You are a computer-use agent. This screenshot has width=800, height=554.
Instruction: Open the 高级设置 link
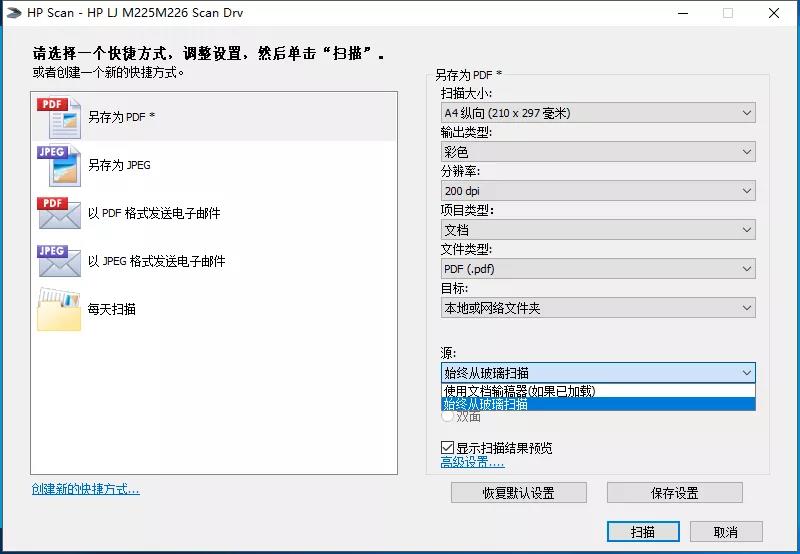pos(473,462)
